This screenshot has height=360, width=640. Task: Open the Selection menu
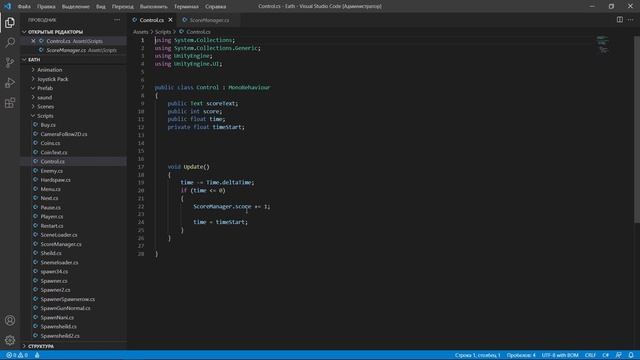pyautogui.click(x=76, y=7)
